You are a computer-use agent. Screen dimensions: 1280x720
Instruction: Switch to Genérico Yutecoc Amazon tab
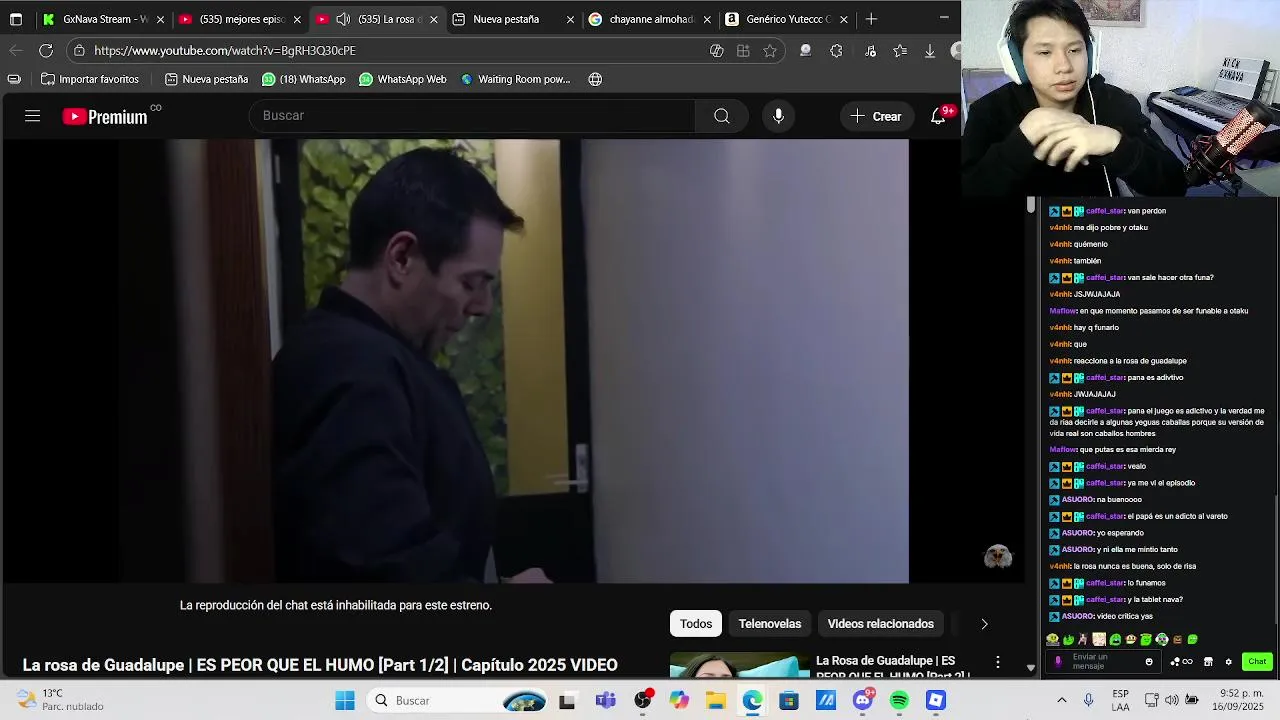pyautogui.click(x=780, y=19)
